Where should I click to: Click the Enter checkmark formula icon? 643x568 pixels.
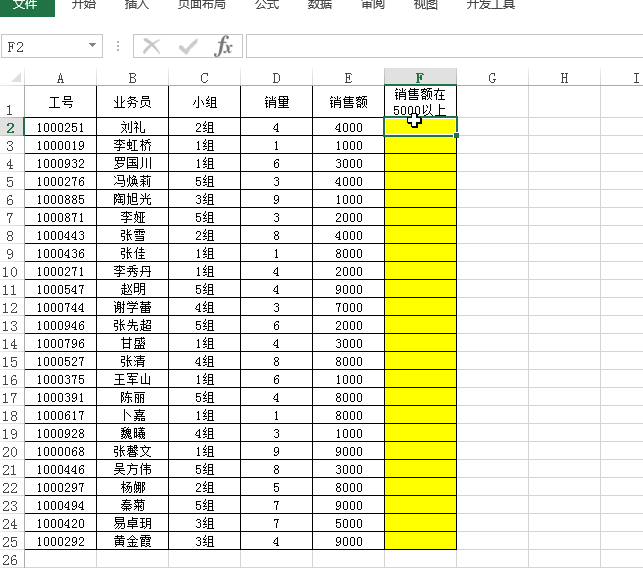188,46
